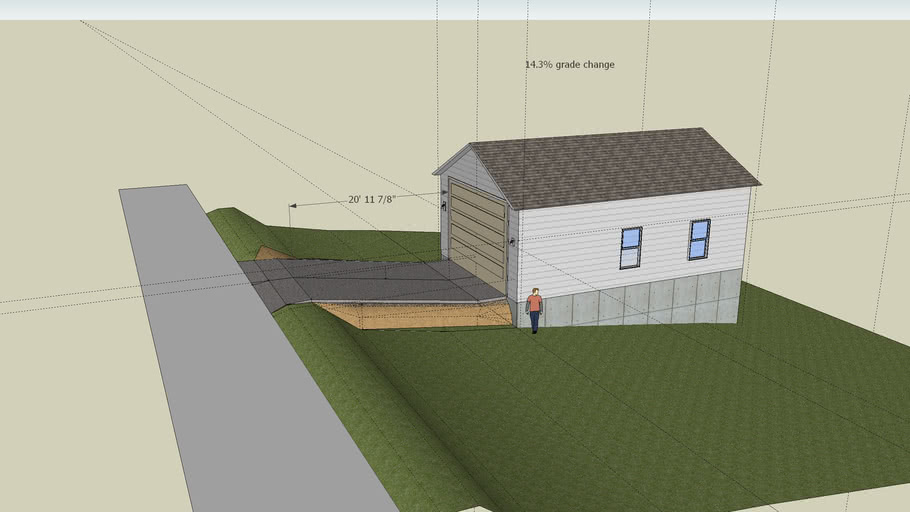Click the wall lamp left of the garage door
Screen dimensions: 910x512
pos(443,207)
